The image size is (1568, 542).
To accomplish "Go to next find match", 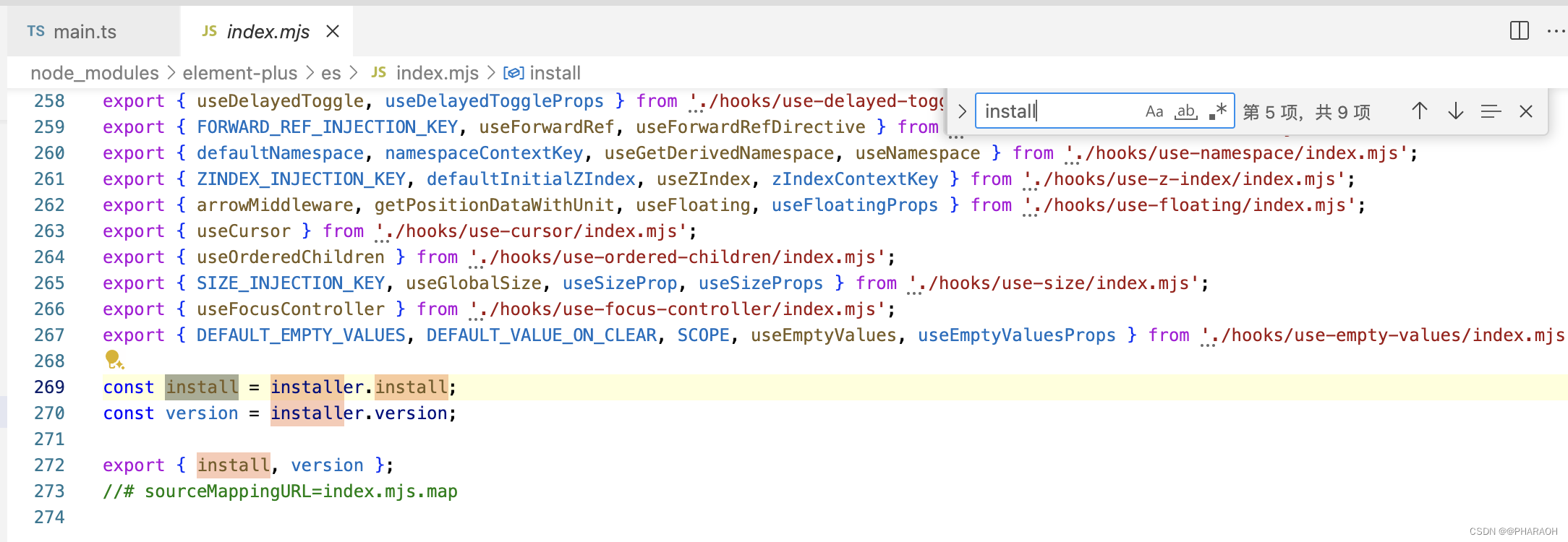I will point(1456,111).
